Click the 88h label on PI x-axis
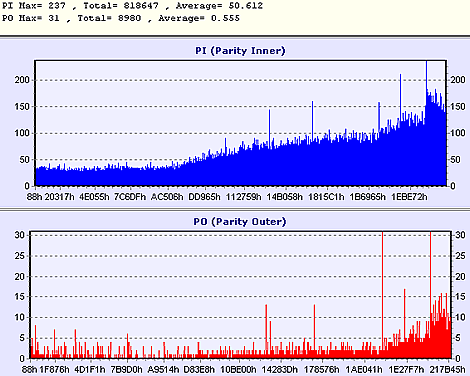This screenshot has width=470, height=376. click(x=34, y=197)
